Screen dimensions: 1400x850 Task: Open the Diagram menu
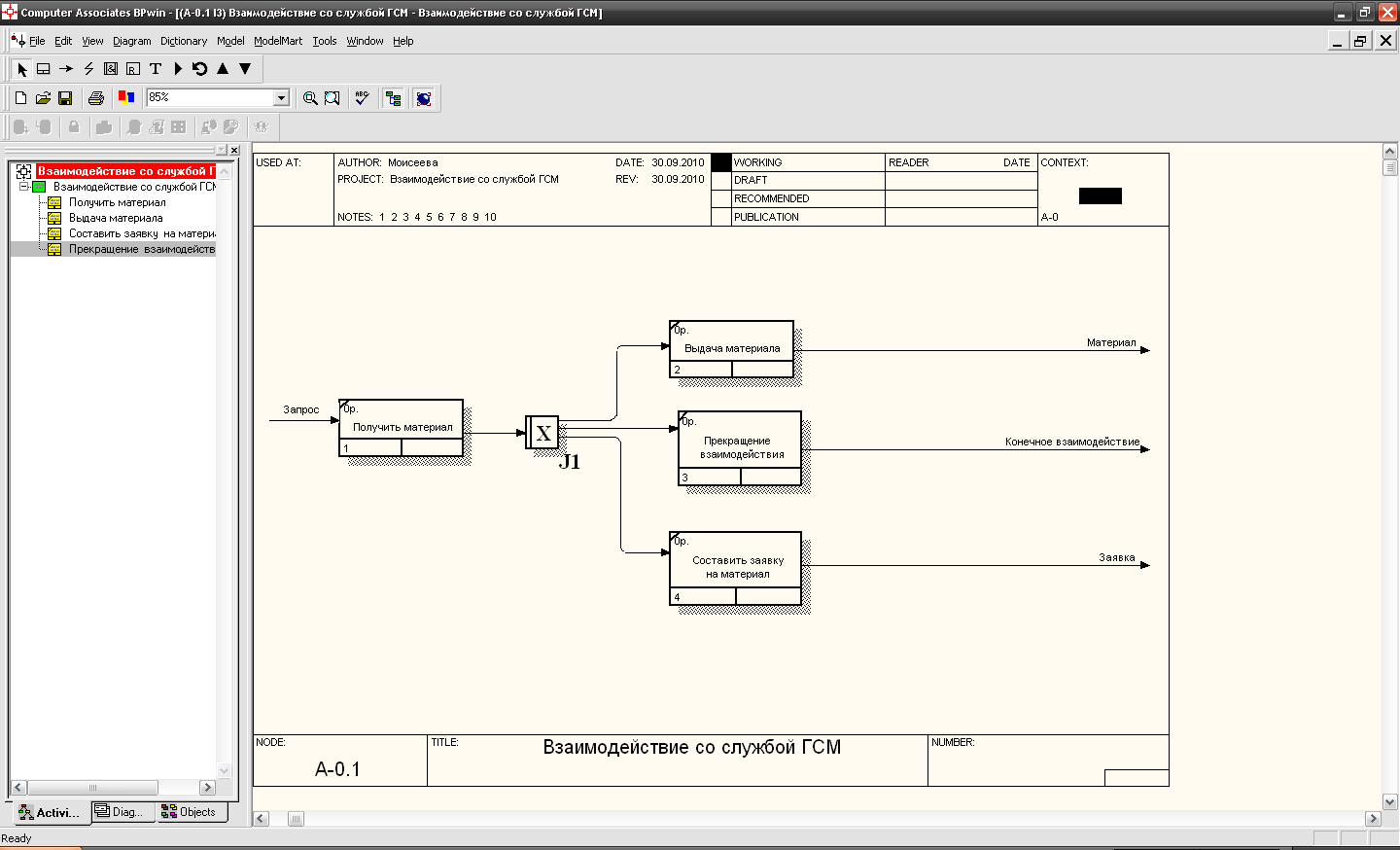coord(131,41)
